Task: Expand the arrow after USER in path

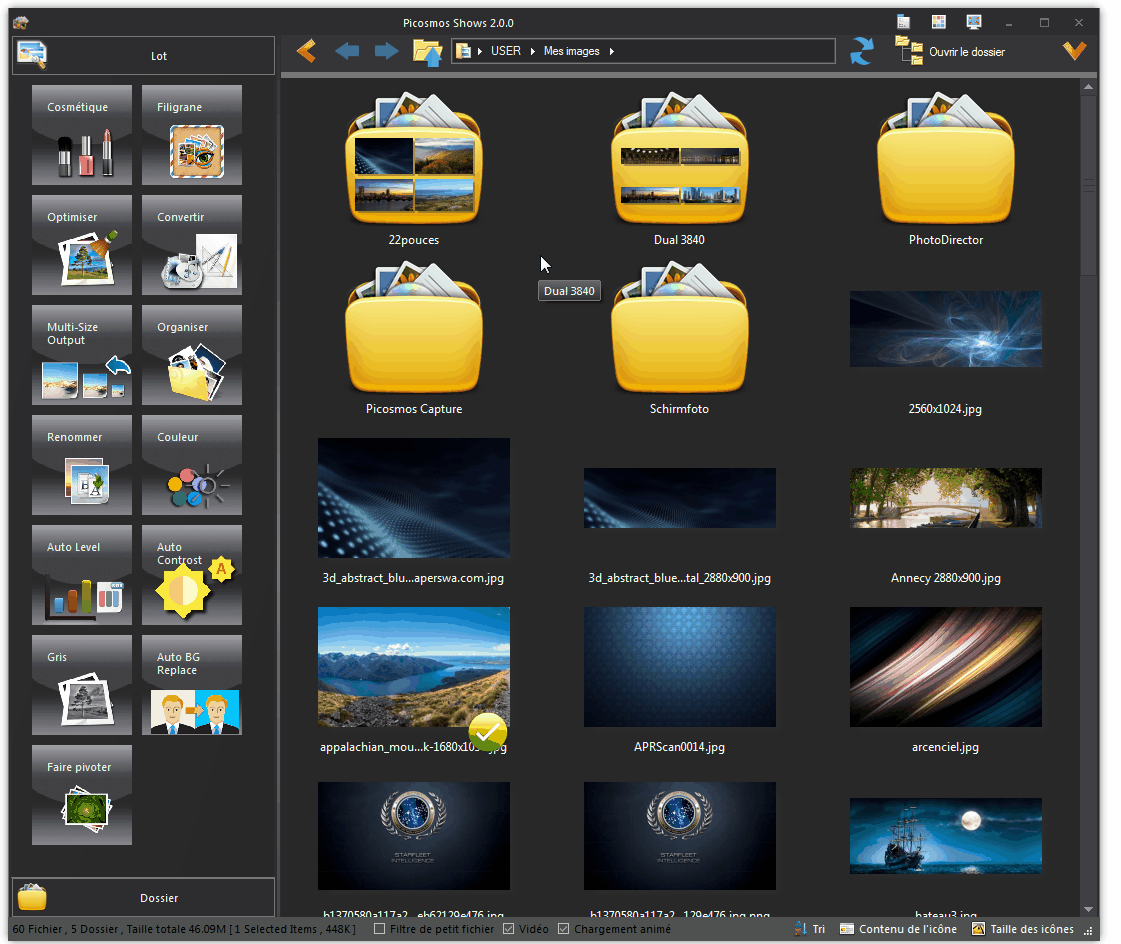Action: pos(533,51)
